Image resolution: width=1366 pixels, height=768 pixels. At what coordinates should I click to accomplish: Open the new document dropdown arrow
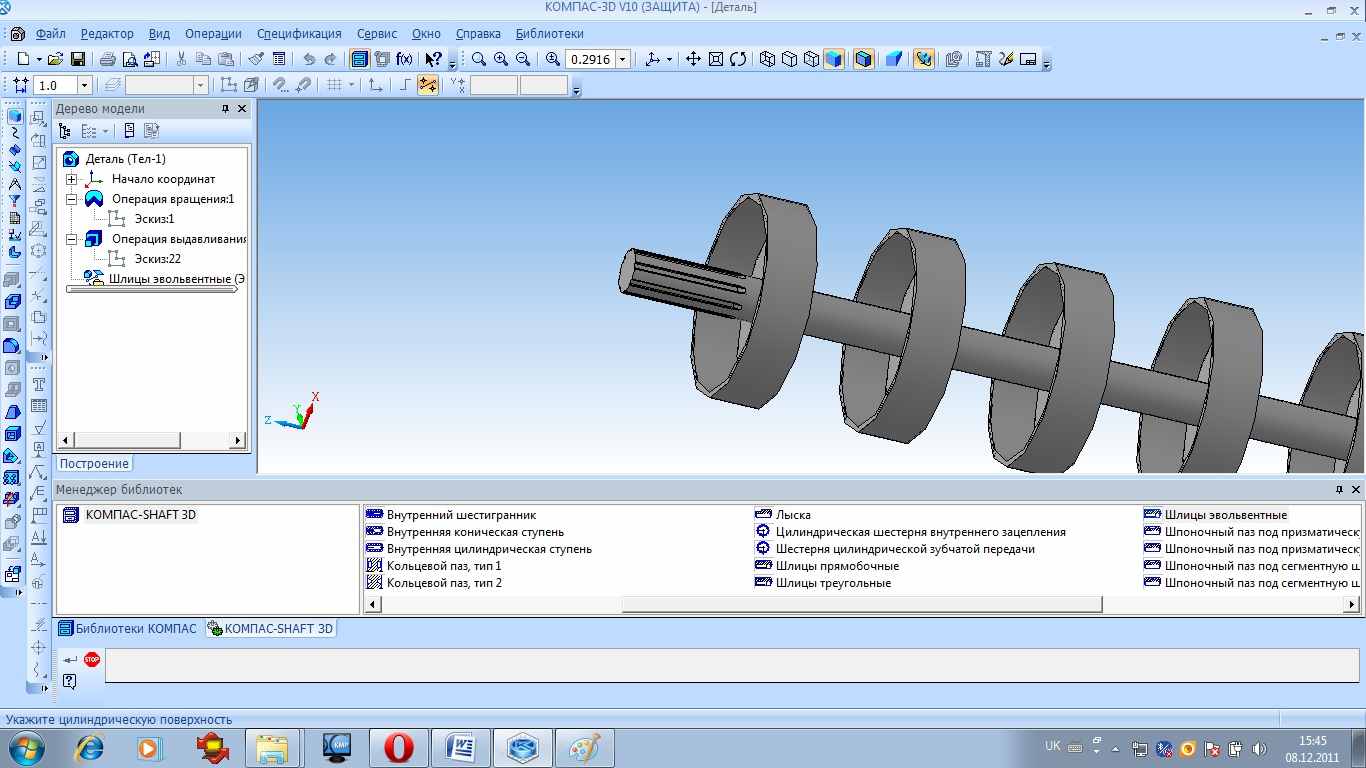tap(37, 59)
